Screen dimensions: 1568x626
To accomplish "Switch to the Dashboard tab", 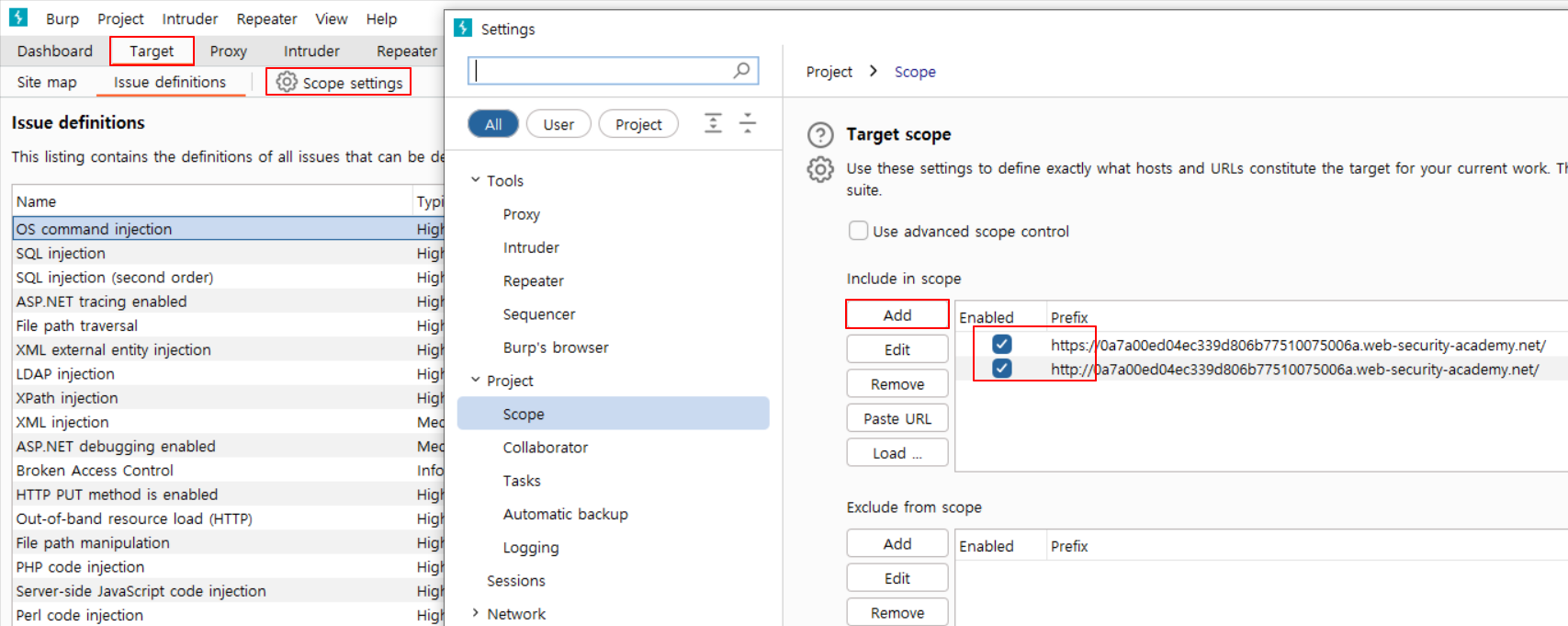I will tap(55, 51).
